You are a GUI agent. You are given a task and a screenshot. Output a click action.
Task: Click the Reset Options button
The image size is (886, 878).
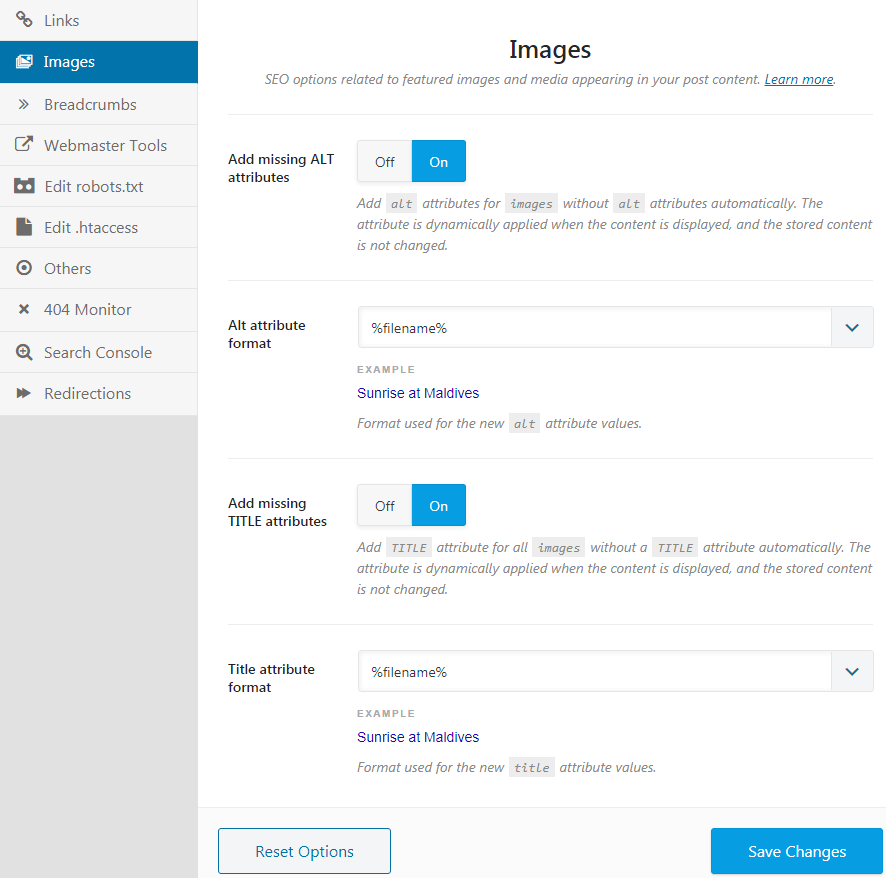[304, 852]
